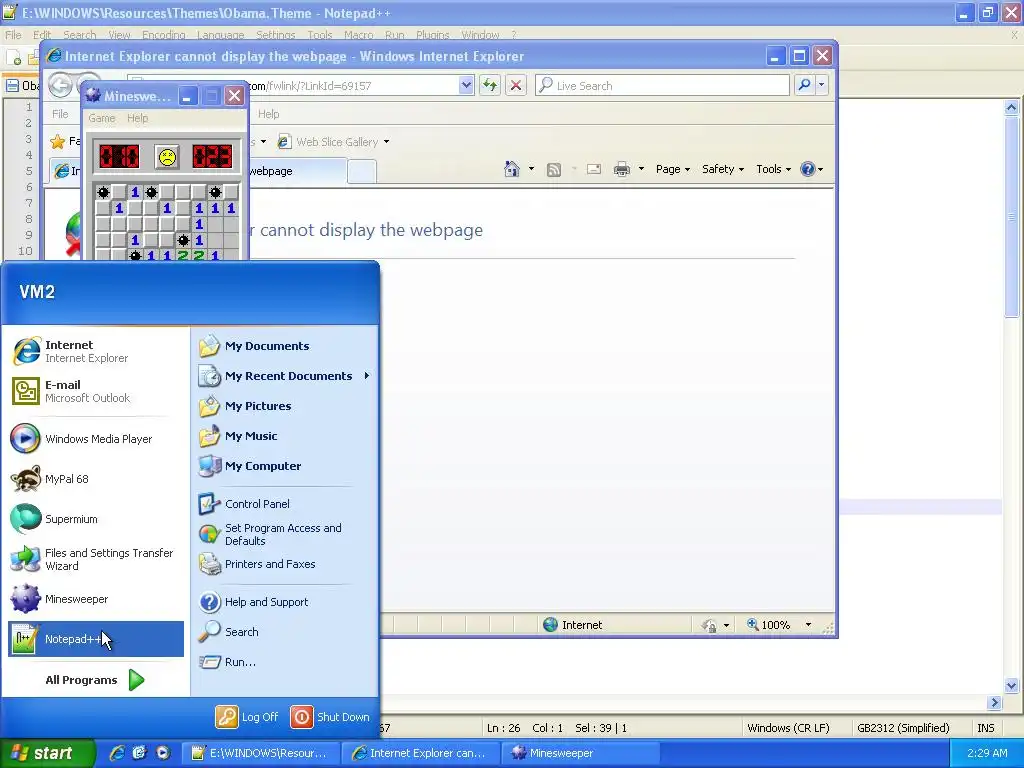Click the Minesweeper sad smiley face button

tap(167, 157)
